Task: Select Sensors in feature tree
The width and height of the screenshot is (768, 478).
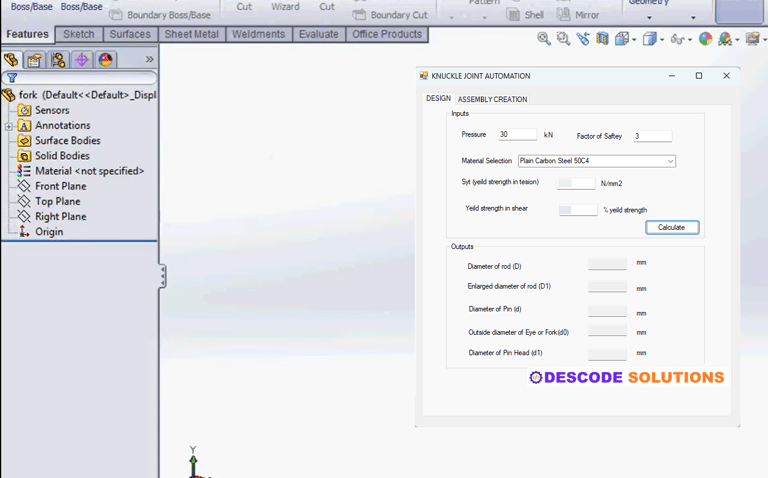Action: coord(52,110)
